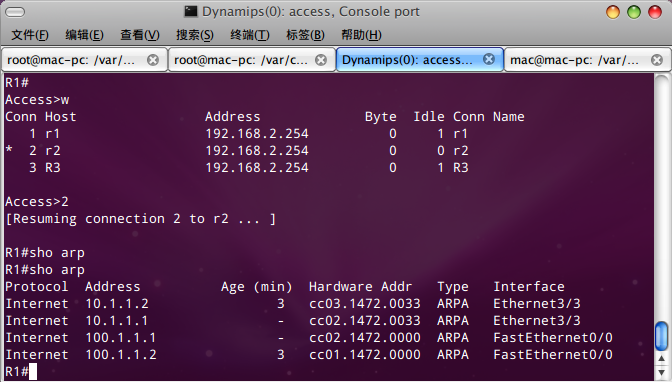The width and height of the screenshot is (672, 382).
Task: Click the Conn Host column header text
Action: tap(41, 117)
